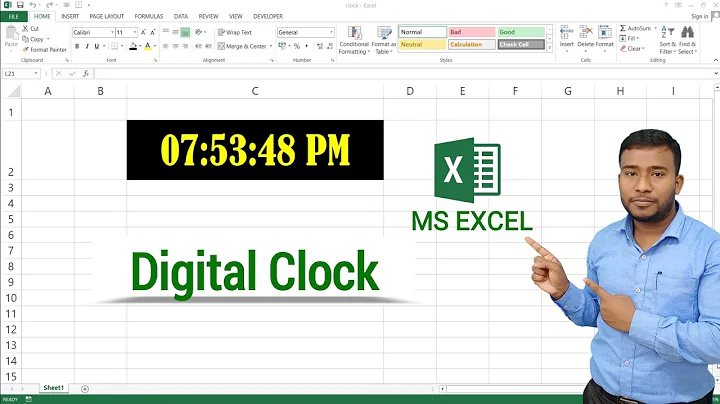
Task: Toggle Wrap Text for the cell
Action: click(x=235, y=32)
